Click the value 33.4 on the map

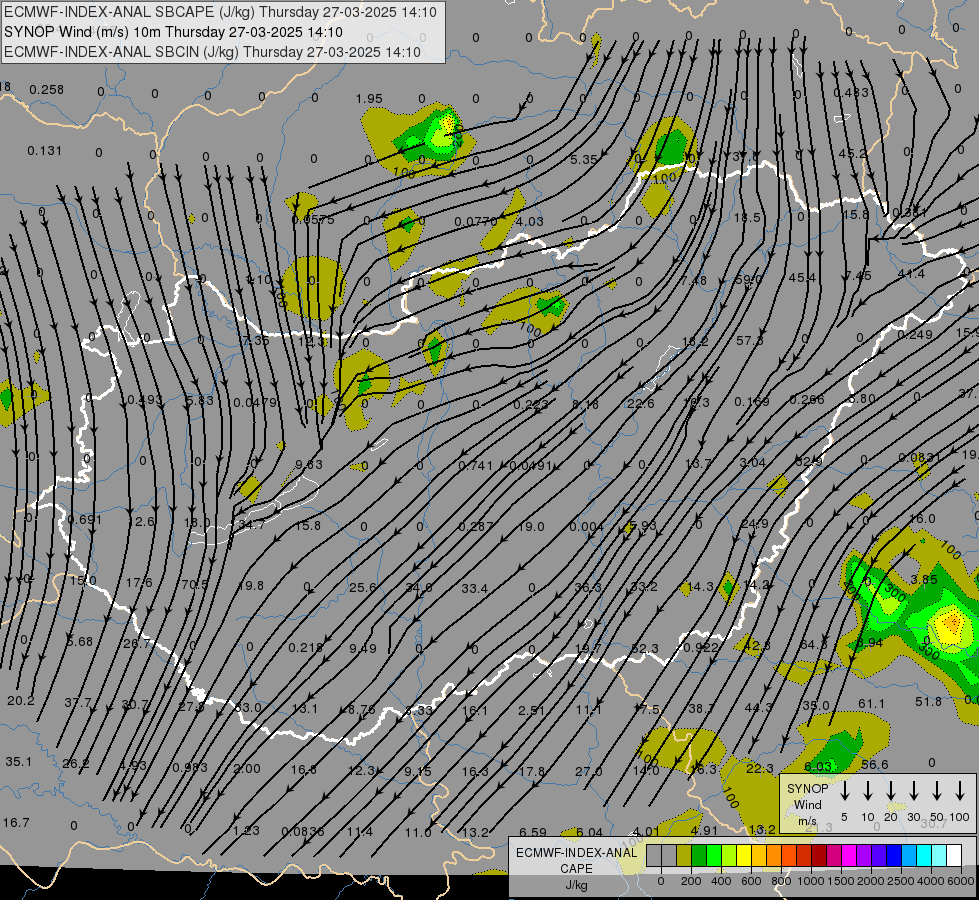coord(475,588)
